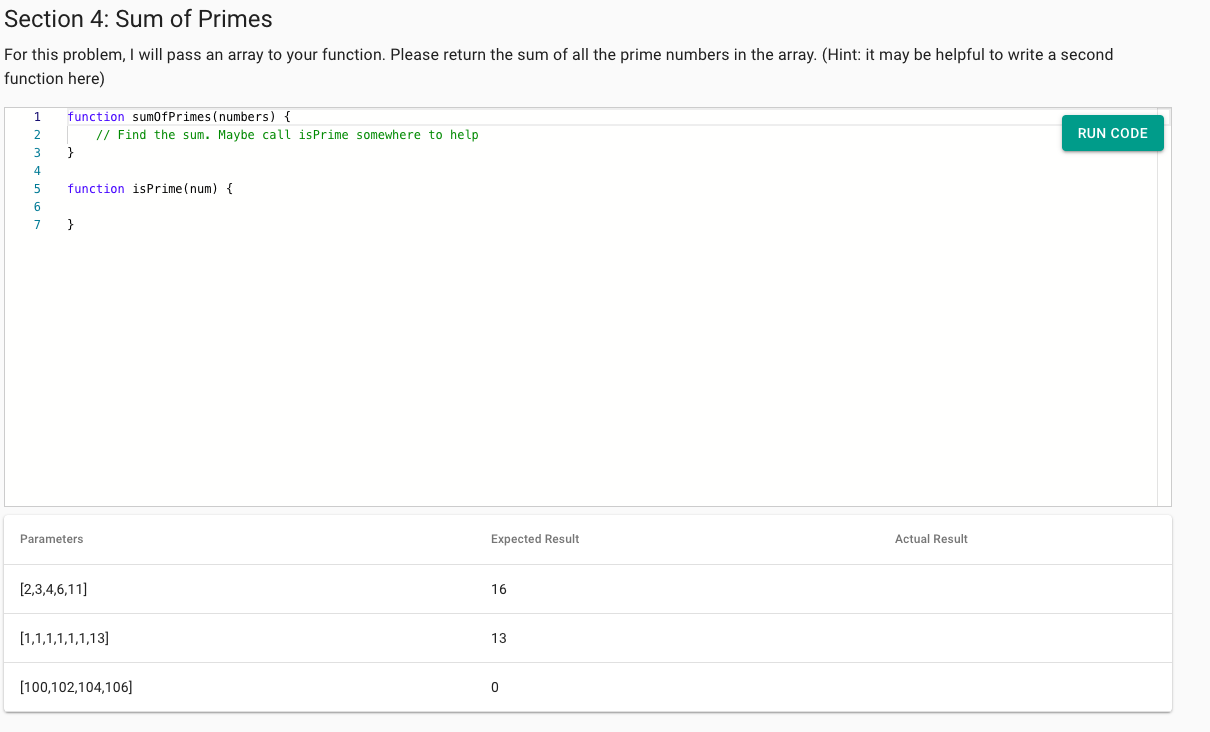Click the Parameters column header

[51, 539]
